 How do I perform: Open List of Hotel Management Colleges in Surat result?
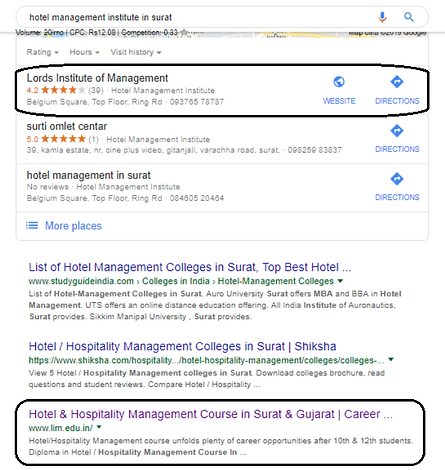click(x=190, y=267)
